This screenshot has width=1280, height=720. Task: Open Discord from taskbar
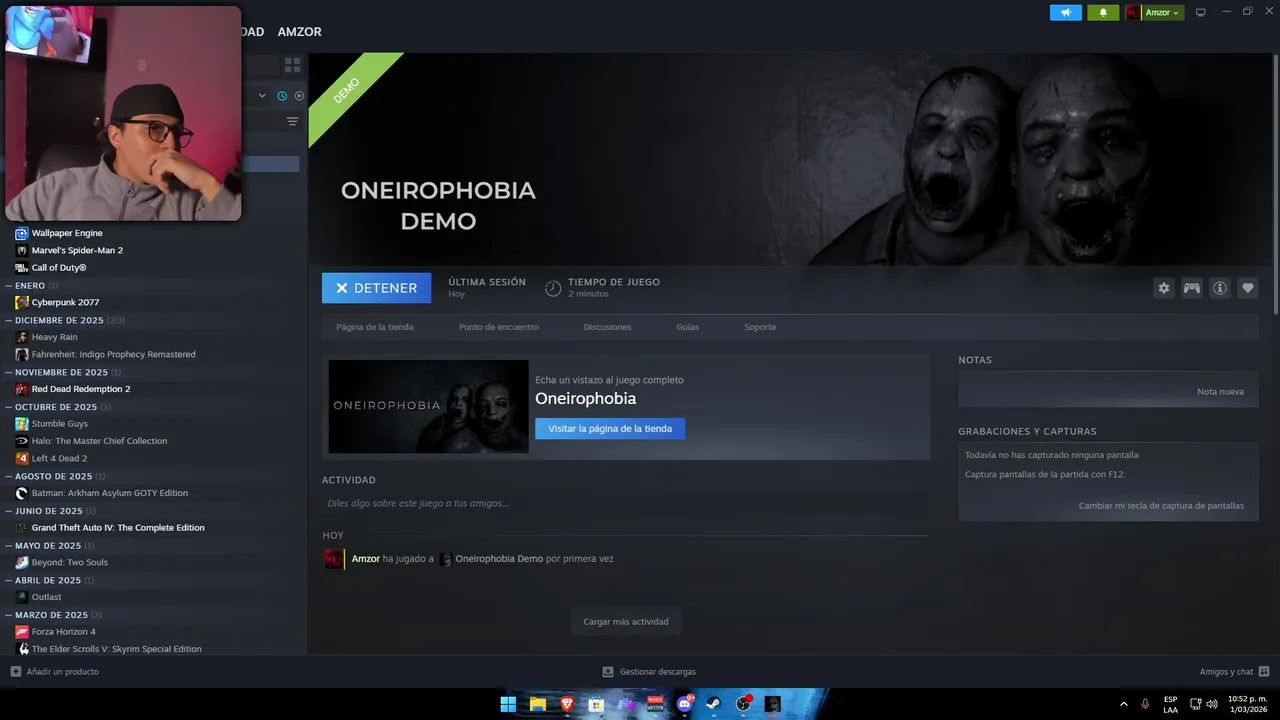(x=685, y=704)
